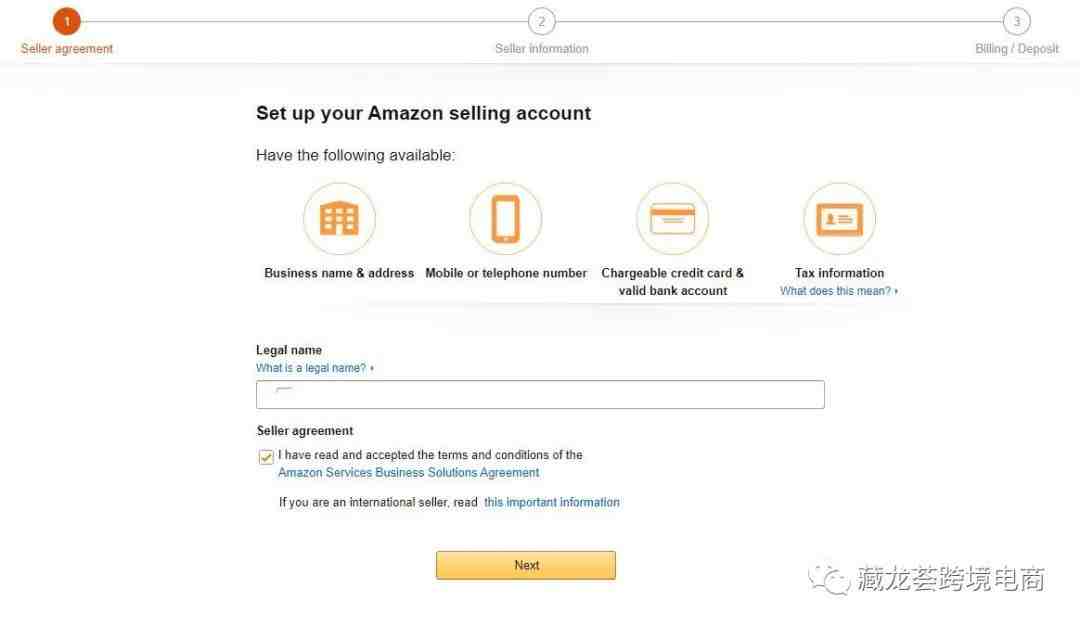Toggle the seller agreement acceptance checkbox
Viewport: 1080px width, 626px height.
click(x=266, y=457)
